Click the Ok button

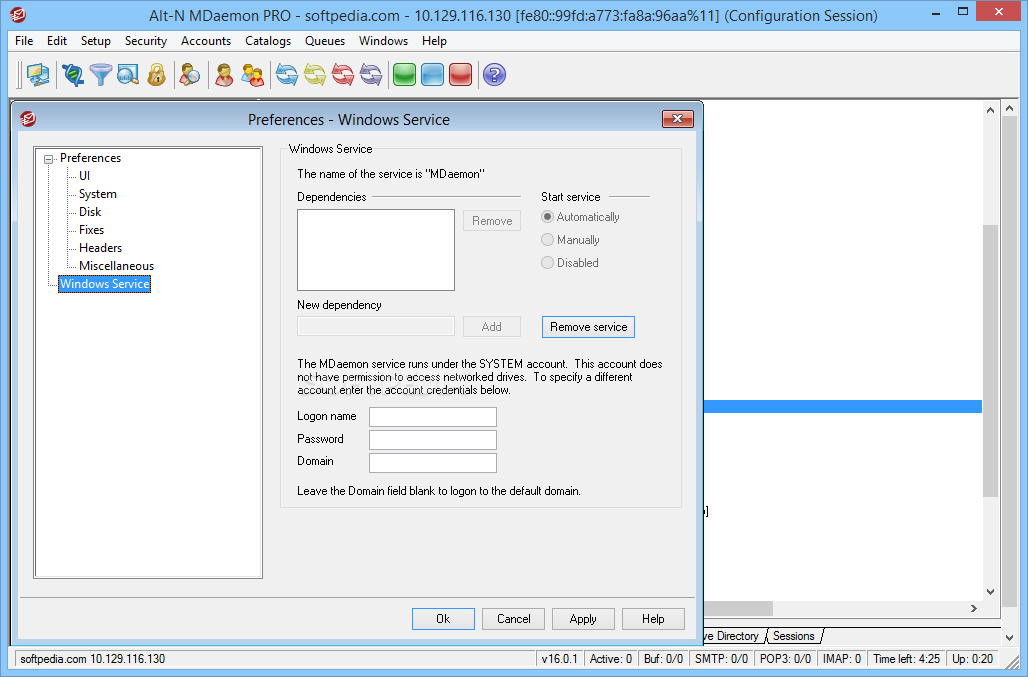pyautogui.click(x=443, y=619)
